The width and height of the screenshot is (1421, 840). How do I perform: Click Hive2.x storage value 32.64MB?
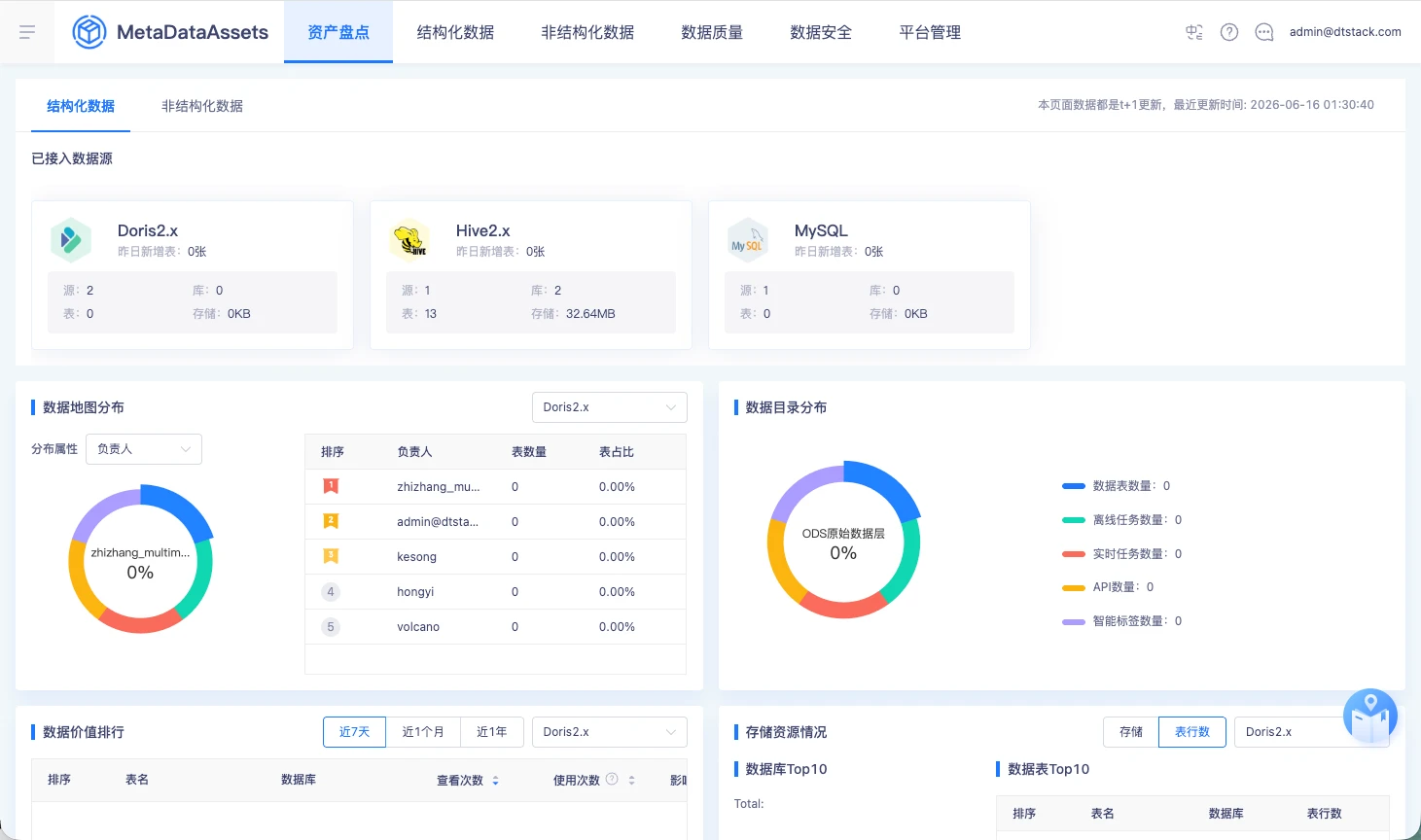click(x=590, y=314)
